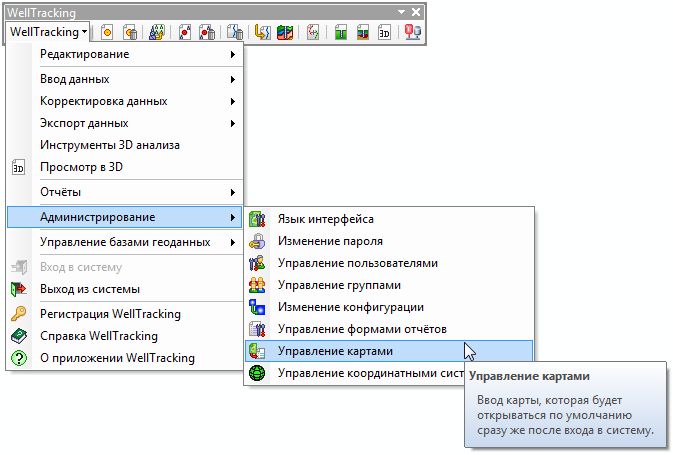Click Инструменты 3D анализа entry
Image resolution: width=673 pixels, height=455 pixels.
pyautogui.click(x=110, y=145)
